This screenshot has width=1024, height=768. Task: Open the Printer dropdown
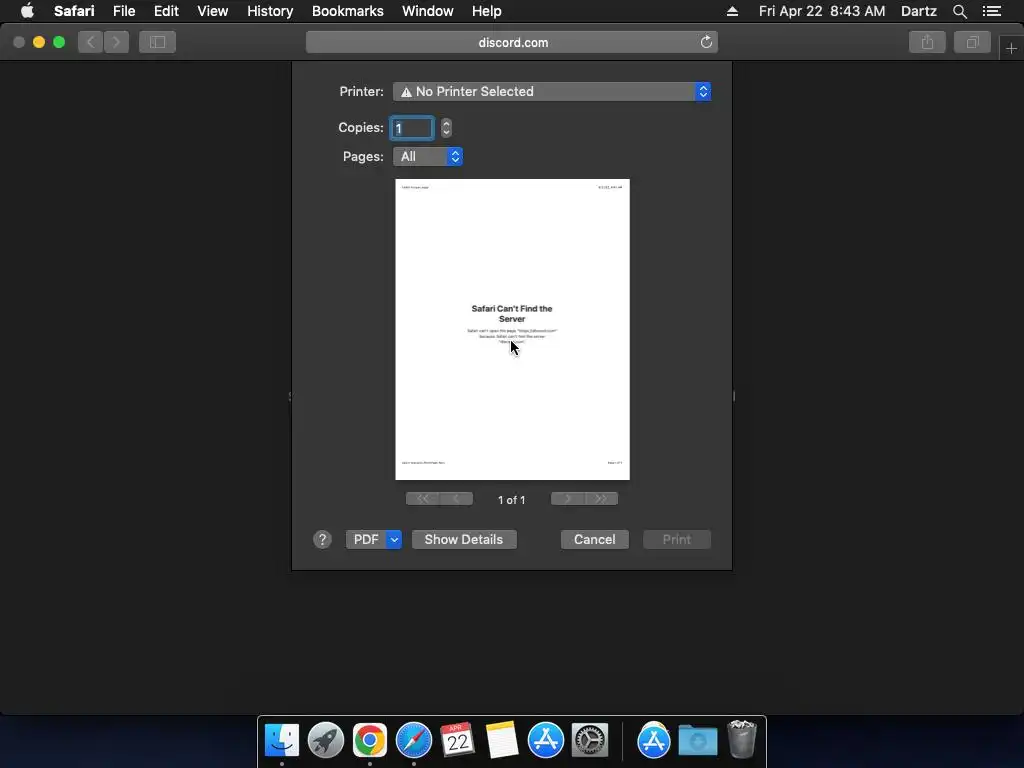[552, 91]
